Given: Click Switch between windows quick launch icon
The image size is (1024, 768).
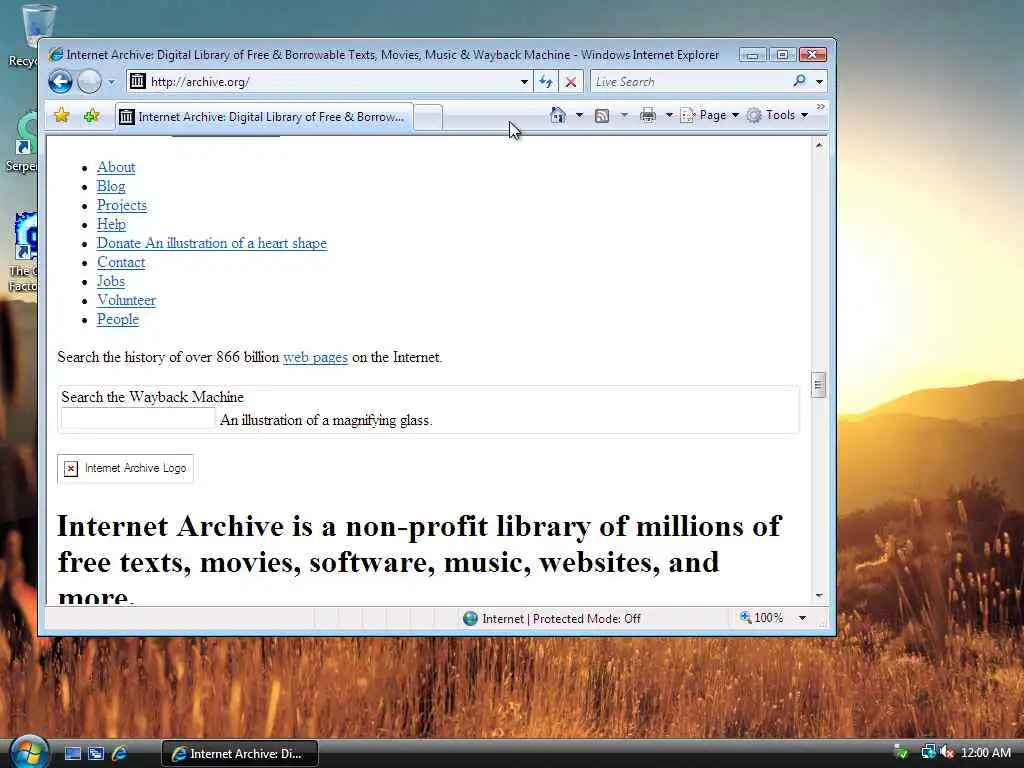Looking at the screenshot, I should [x=96, y=754].
